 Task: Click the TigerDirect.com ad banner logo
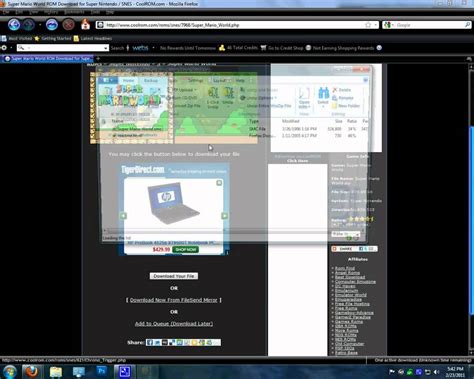point(143,170)
